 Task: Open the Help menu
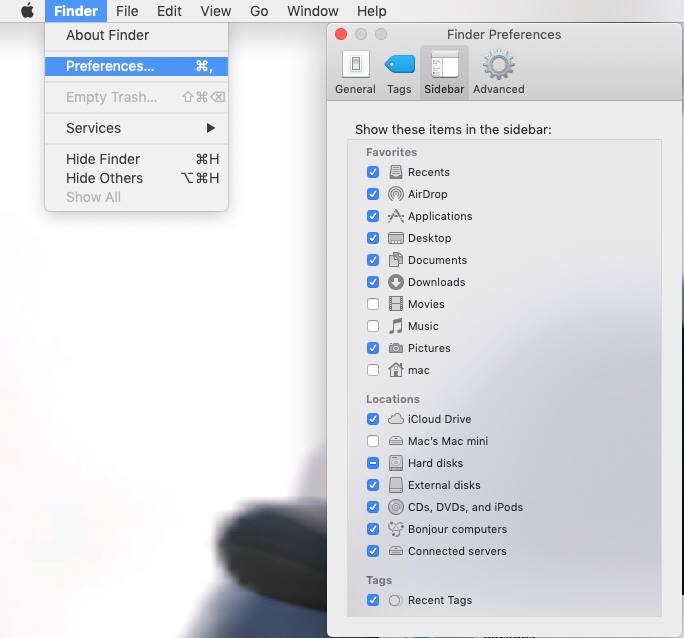coord(372,11)
